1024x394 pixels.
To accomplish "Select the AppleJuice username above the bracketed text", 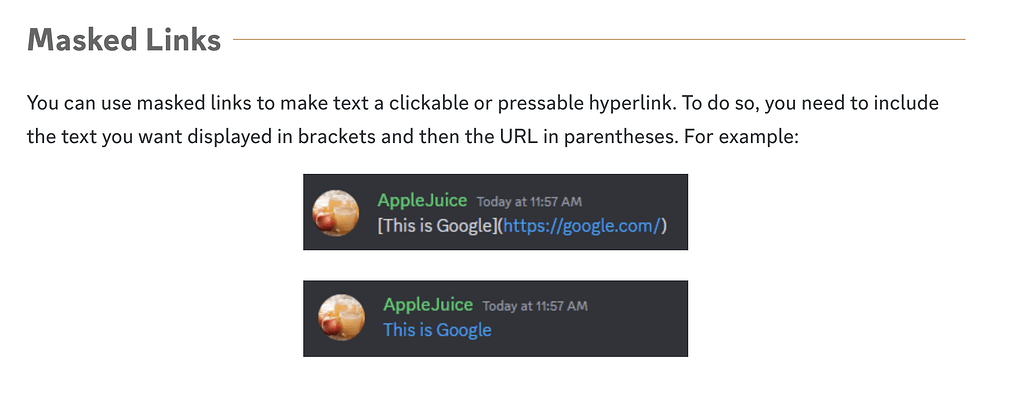I will pyautogui.click(x=423, y=200).
